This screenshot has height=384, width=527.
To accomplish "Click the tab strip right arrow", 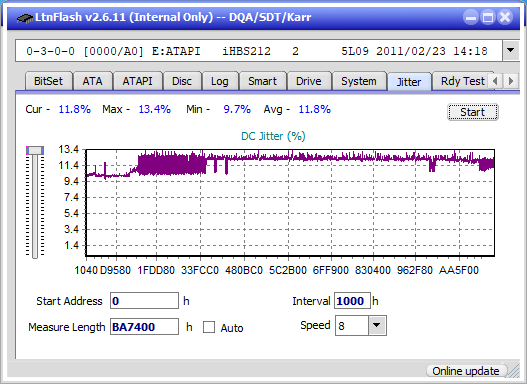I will 511,81.
